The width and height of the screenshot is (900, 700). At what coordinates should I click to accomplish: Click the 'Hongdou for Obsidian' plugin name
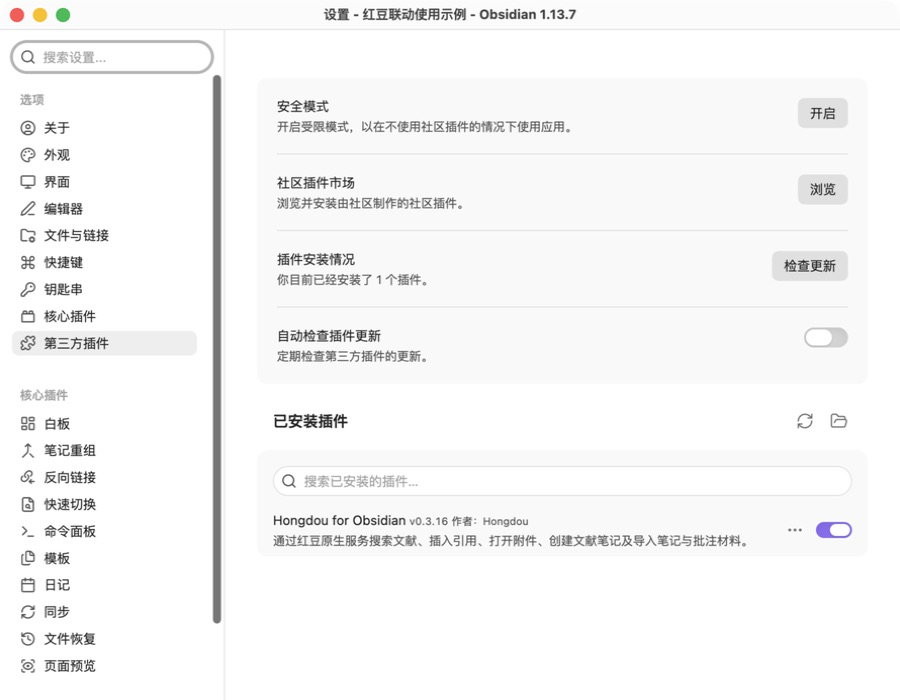point(339,520)
